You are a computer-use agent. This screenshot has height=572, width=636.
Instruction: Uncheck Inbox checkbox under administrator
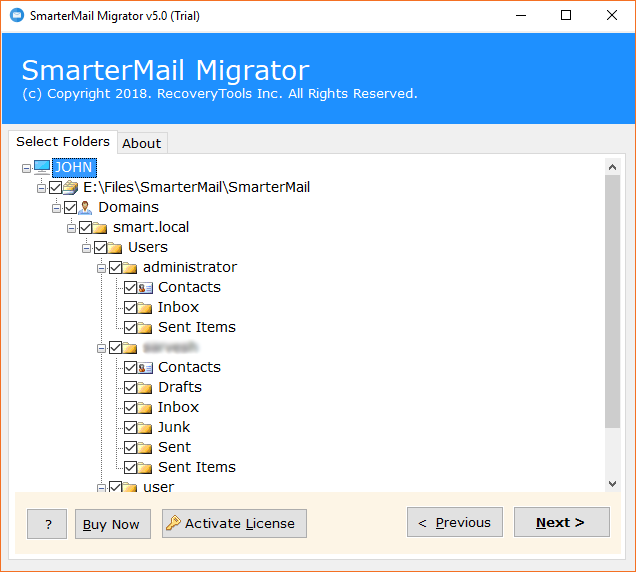pyautogui.click(x=131, y=308)
